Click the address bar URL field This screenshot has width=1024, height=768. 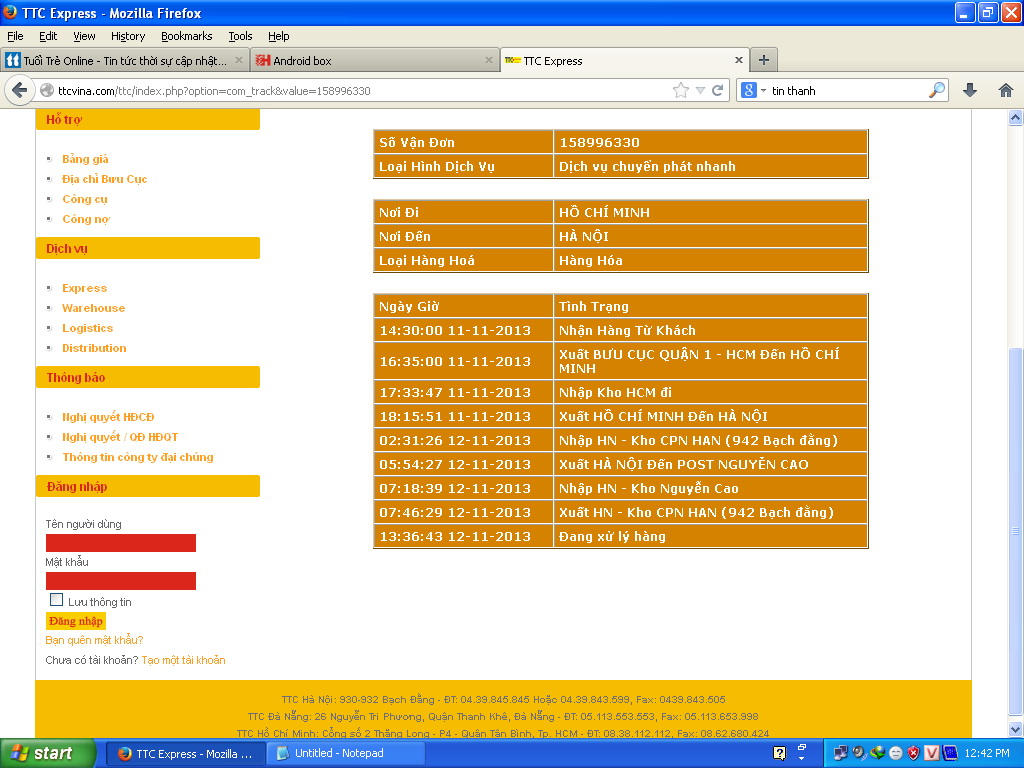pyautogui.click(x=362, y=91)
